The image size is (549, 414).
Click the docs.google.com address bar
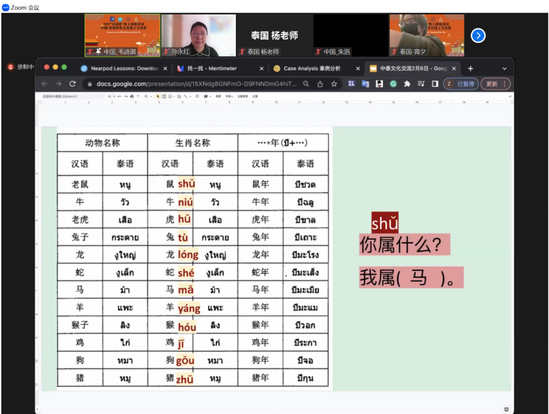[x=196, y=84]
